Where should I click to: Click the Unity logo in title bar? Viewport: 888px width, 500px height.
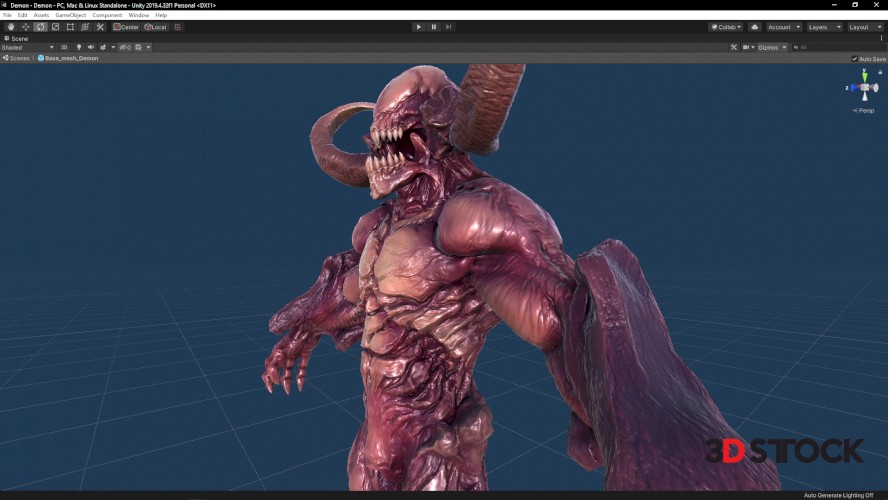click(5, 5)
